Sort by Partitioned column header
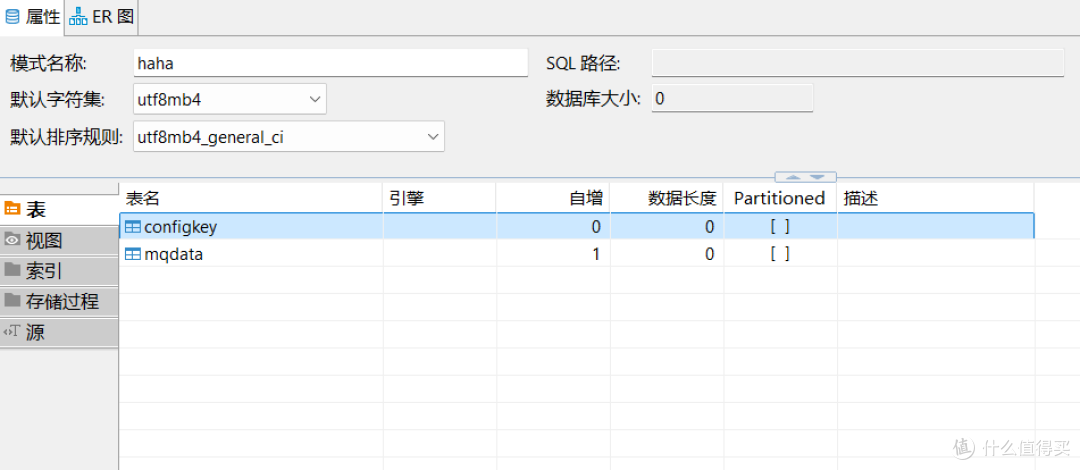Viewport: 1080px width, 470px height. (x=780, y=198)
